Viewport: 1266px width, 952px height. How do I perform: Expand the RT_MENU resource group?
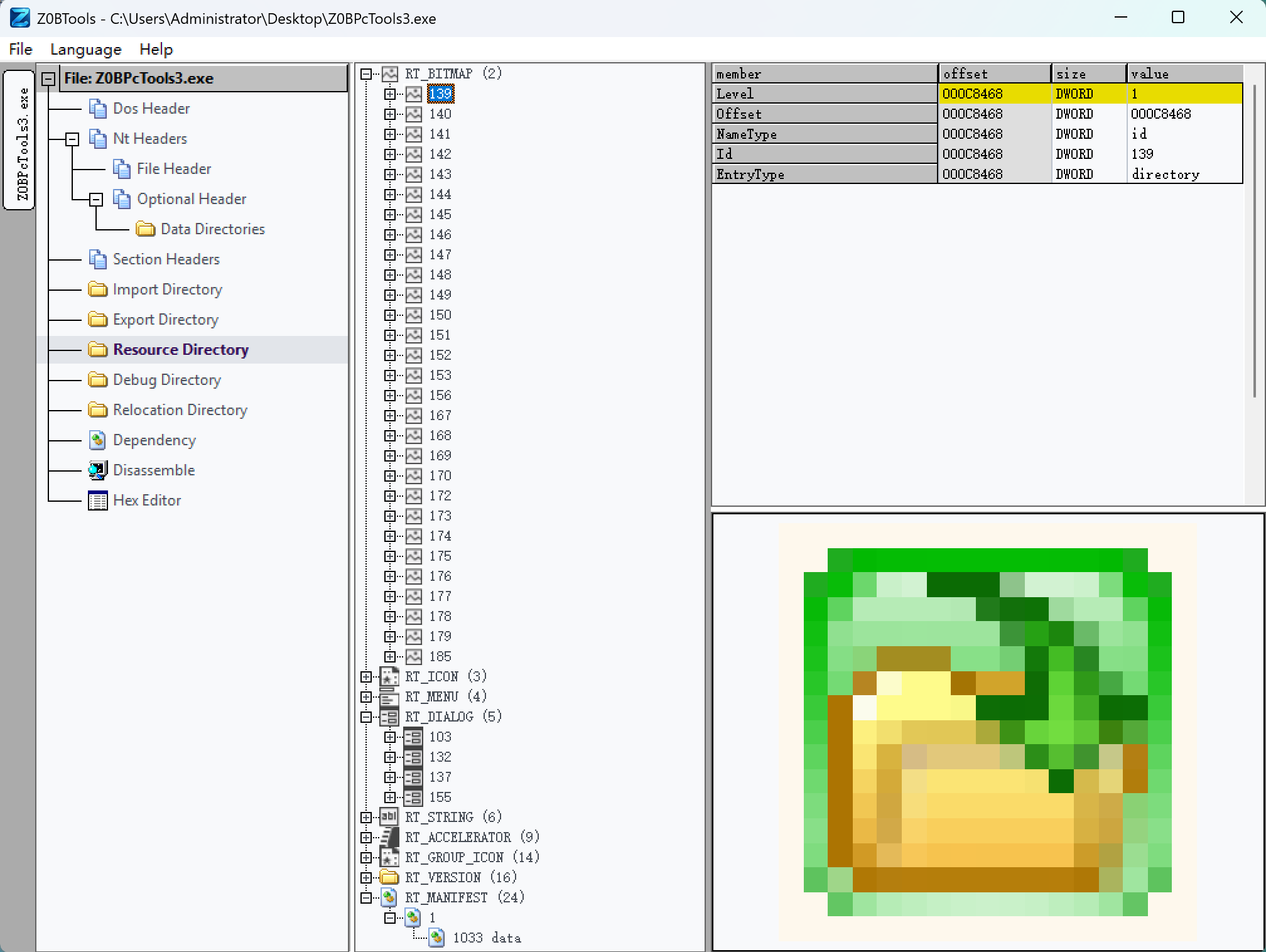(x=366, y=697)
